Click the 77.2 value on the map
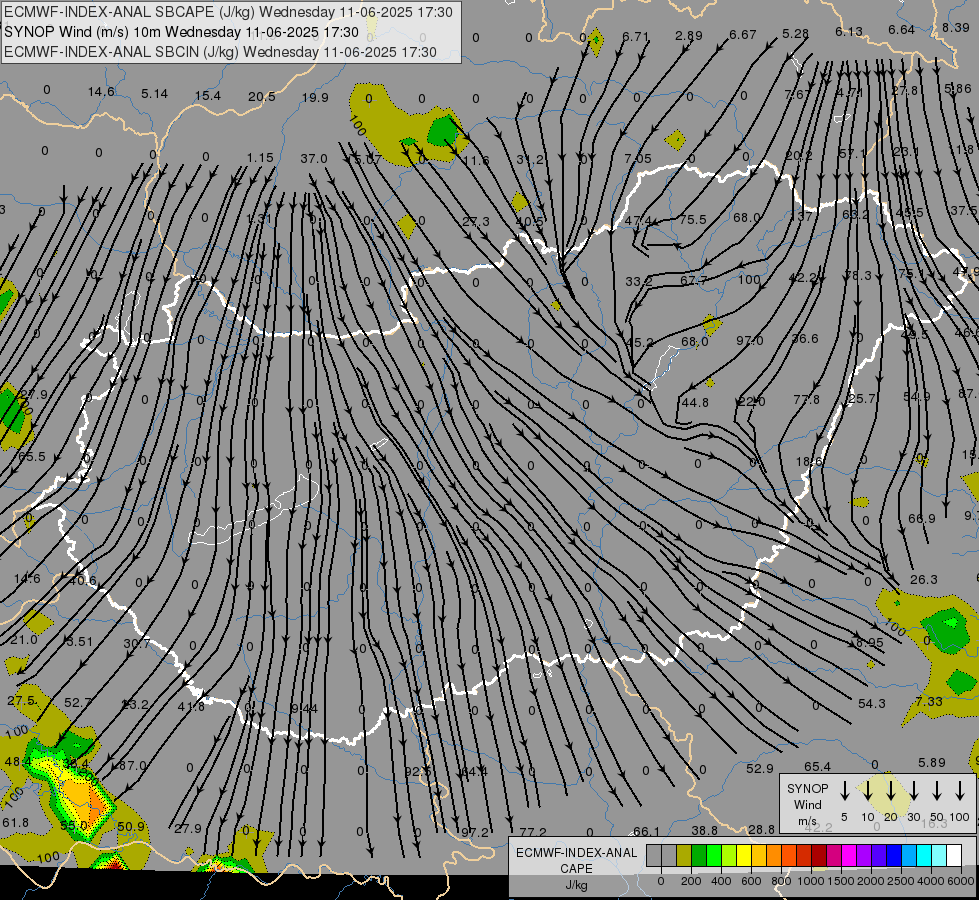 [533, 832]
